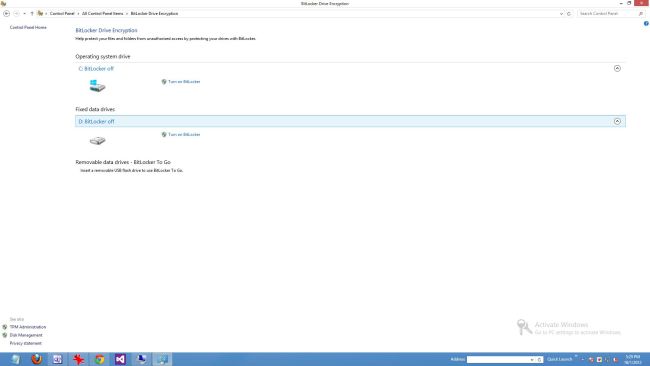Image resolution: width=650 pixels, height=366 pixels.
Task: Click the BitLocker Drive Encryption breadcrumb
Action: click(154, 14)
